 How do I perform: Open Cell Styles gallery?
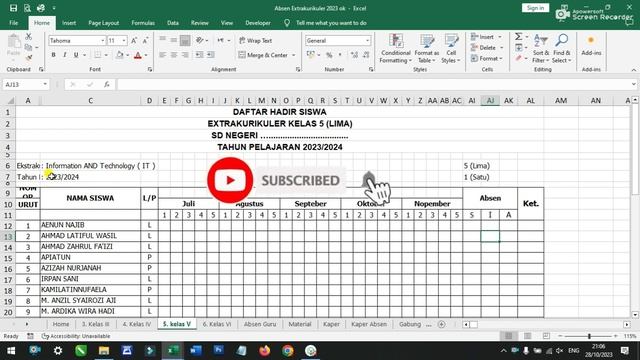(x=451, y=49)
